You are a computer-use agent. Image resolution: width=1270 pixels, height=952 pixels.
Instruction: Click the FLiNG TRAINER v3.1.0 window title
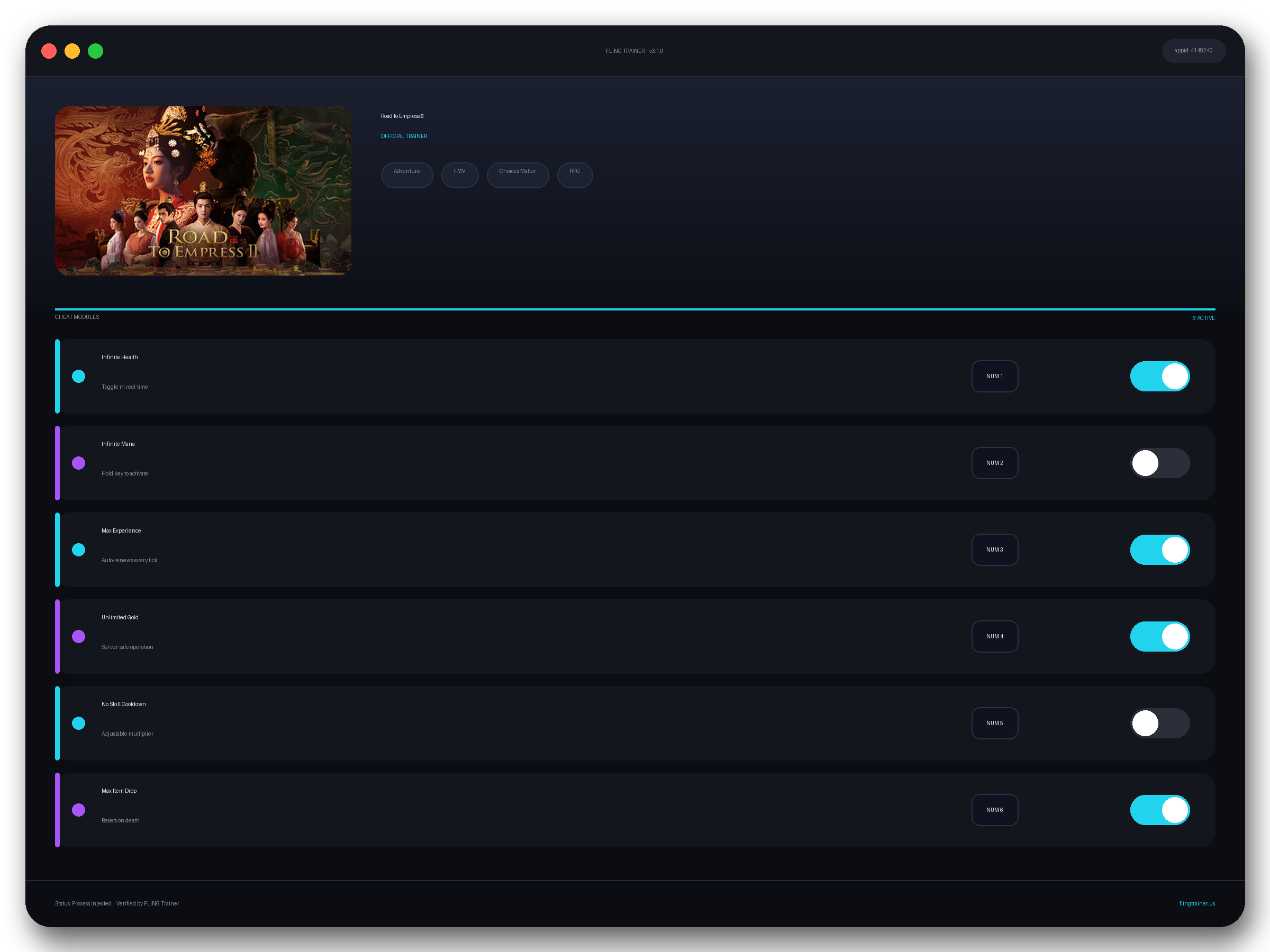634,51
